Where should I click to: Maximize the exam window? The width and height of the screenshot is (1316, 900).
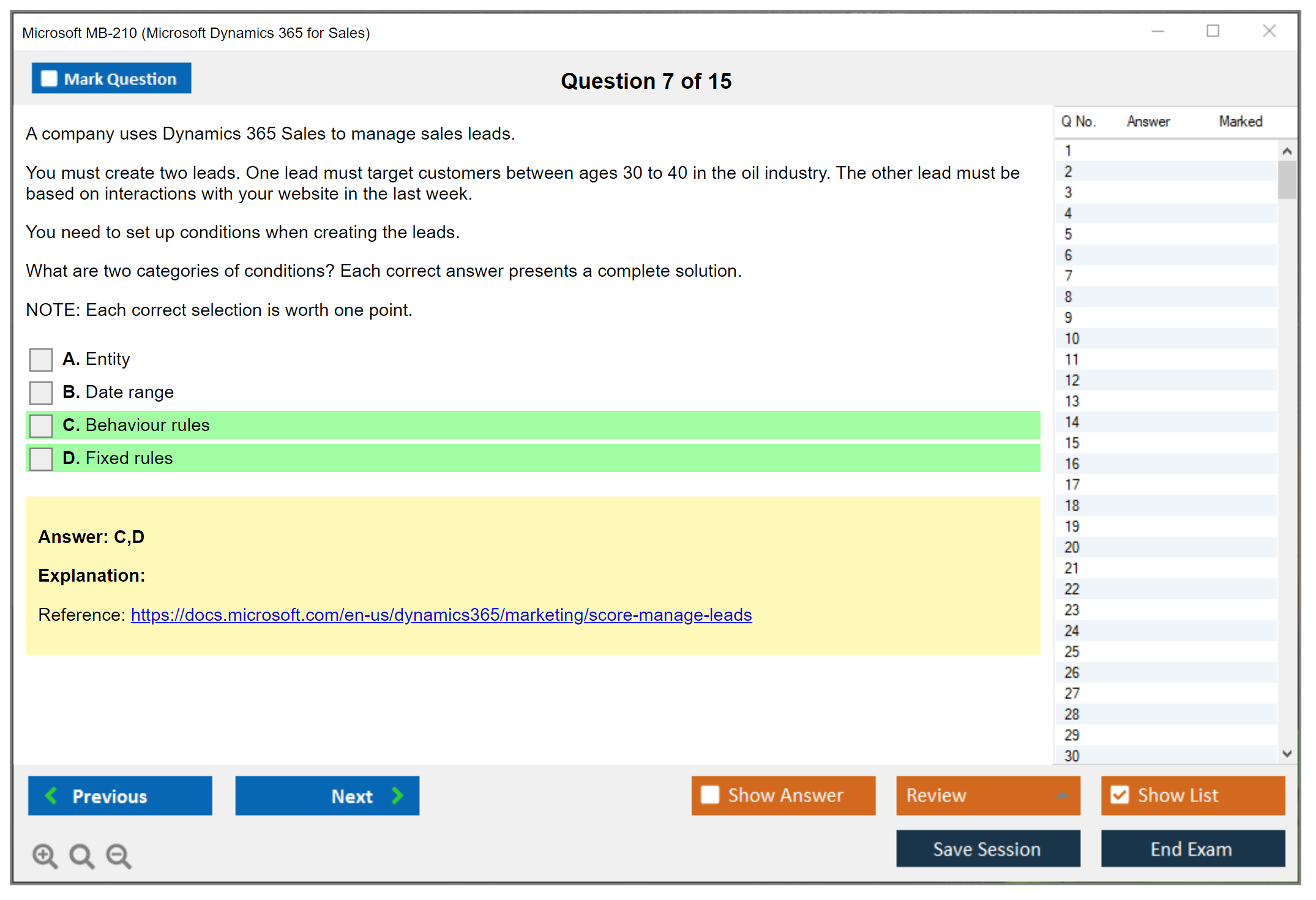coord(1213,31)
